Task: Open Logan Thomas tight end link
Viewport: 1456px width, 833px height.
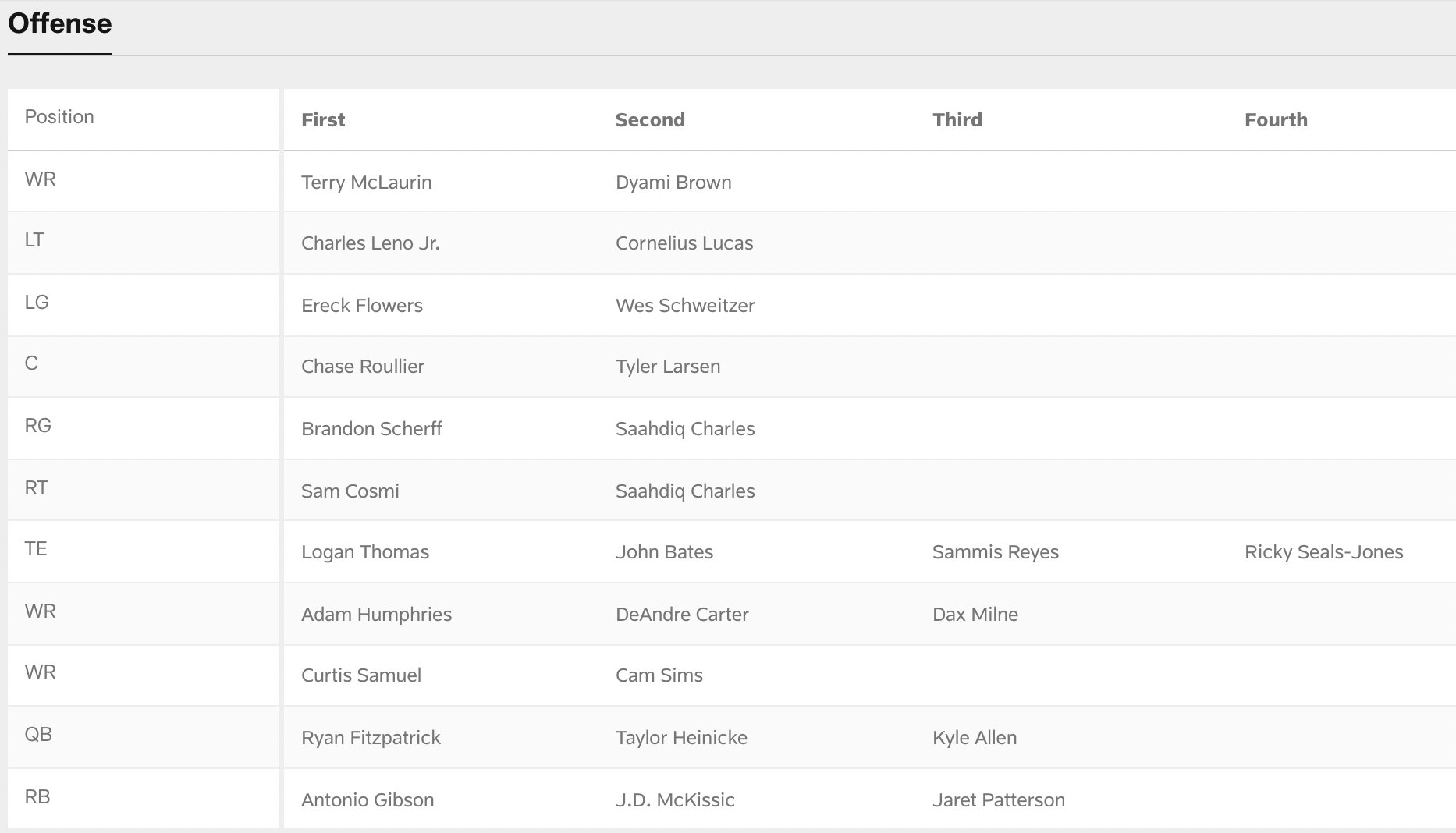Action: coord(365,552)
